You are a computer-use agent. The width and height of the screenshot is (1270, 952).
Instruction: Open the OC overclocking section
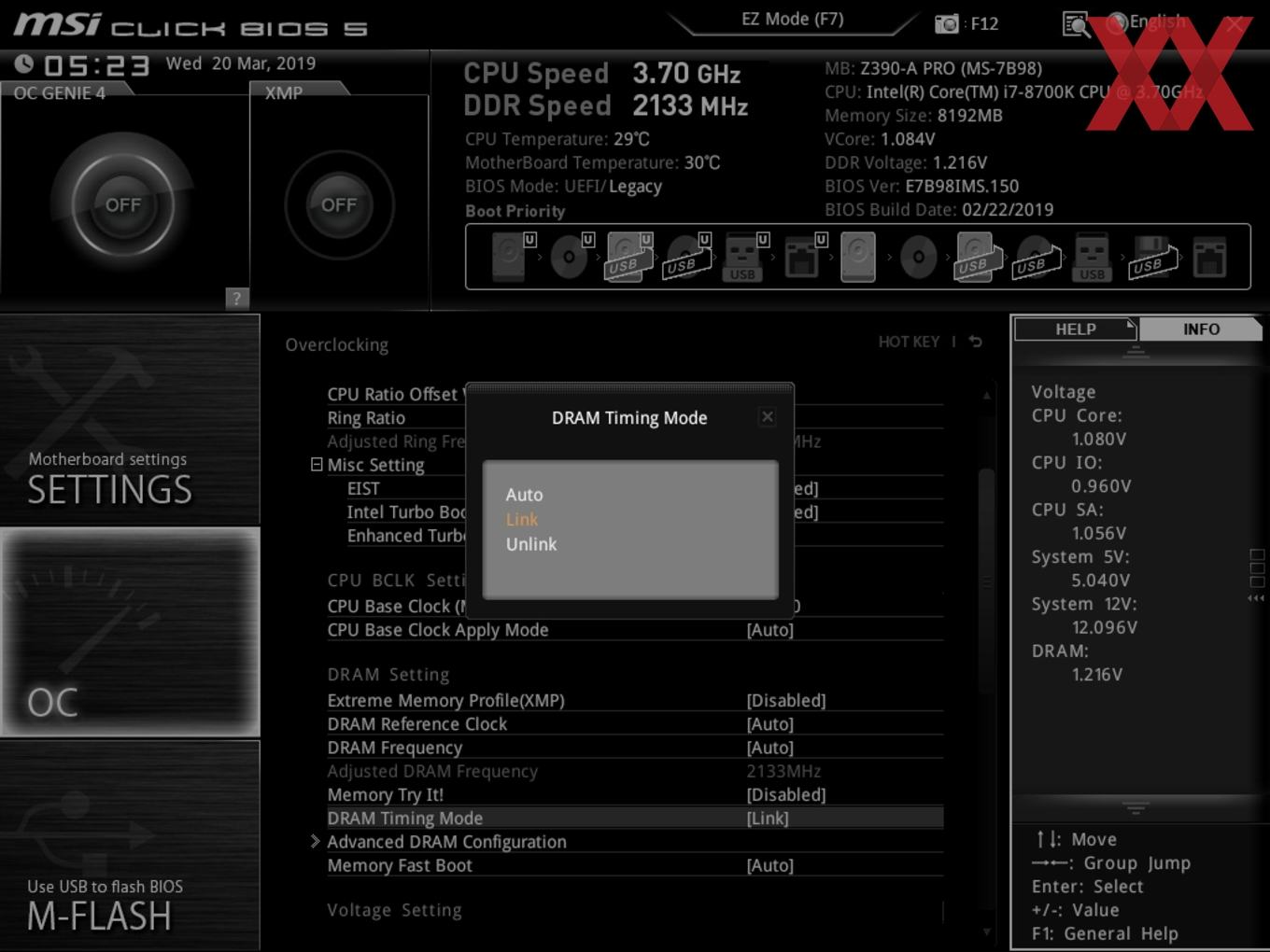point(130,633)
